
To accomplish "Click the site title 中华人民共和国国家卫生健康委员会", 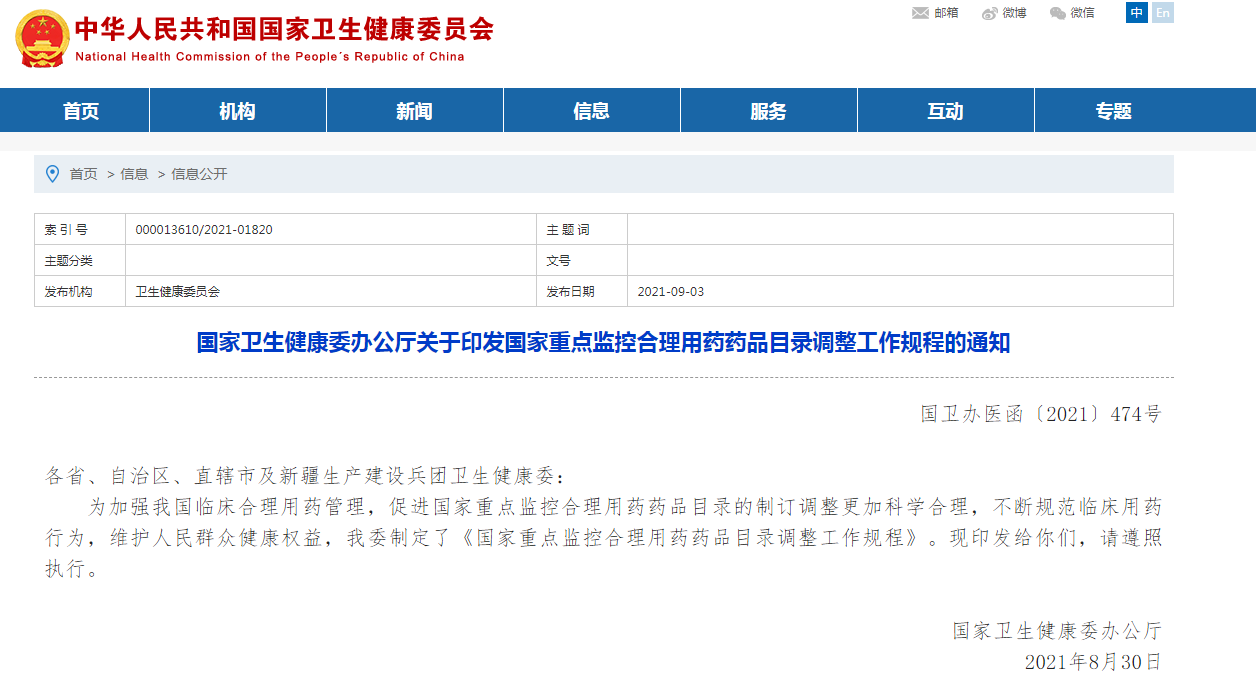I will tap(284, 28).
